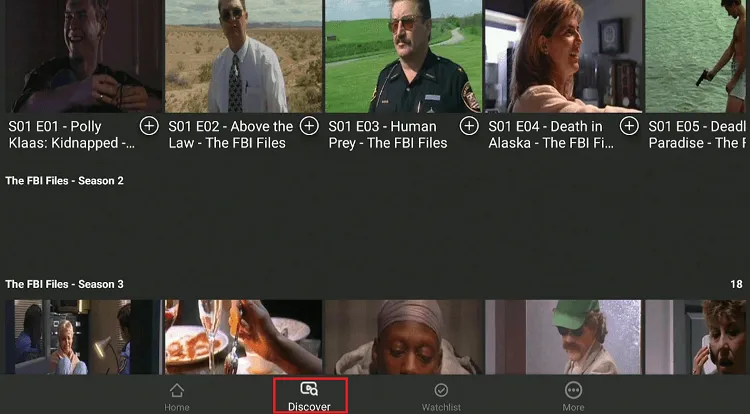Open the Home tab
The image size is (750, 414).
(x=176, y=397)
